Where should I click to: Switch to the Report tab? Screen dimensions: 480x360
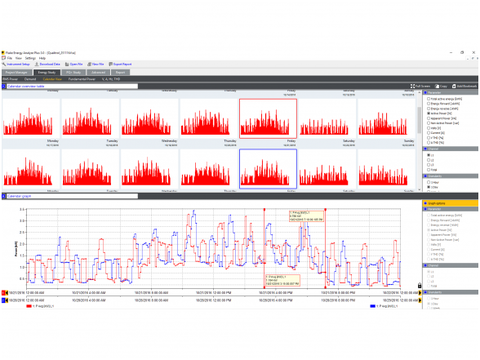[120, 72]
